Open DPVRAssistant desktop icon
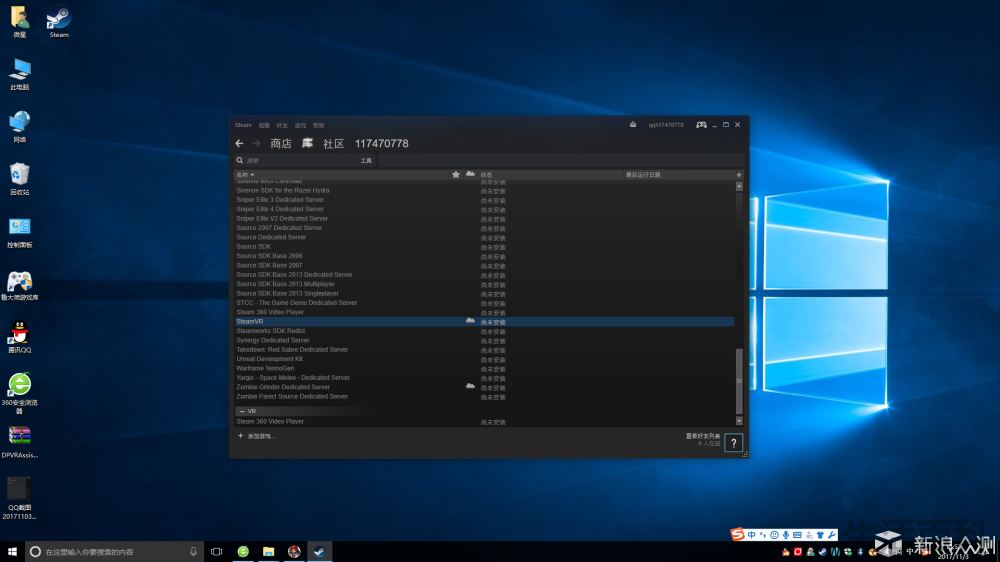1000x562 pixels. point(20,442)
